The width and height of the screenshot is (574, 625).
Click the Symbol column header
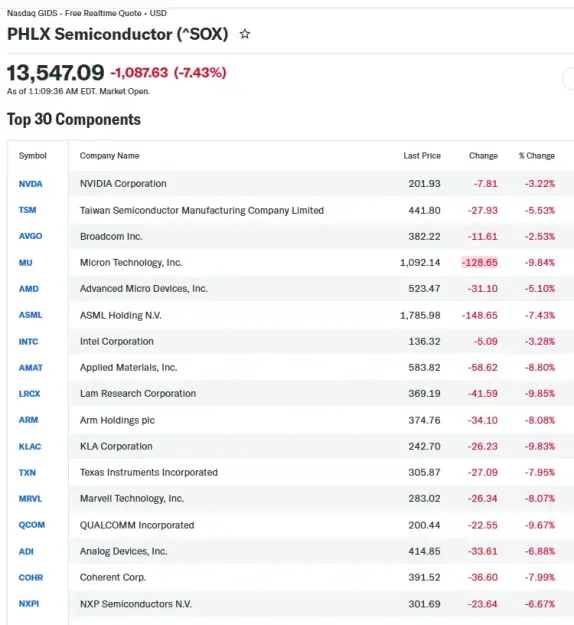coord(33,156)
